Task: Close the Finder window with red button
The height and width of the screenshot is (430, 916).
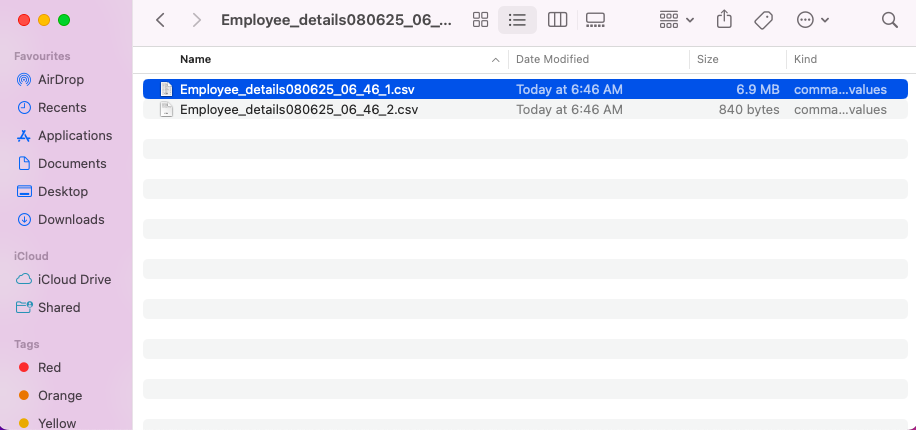Action: pyautogui.click(x=24, y=20)
